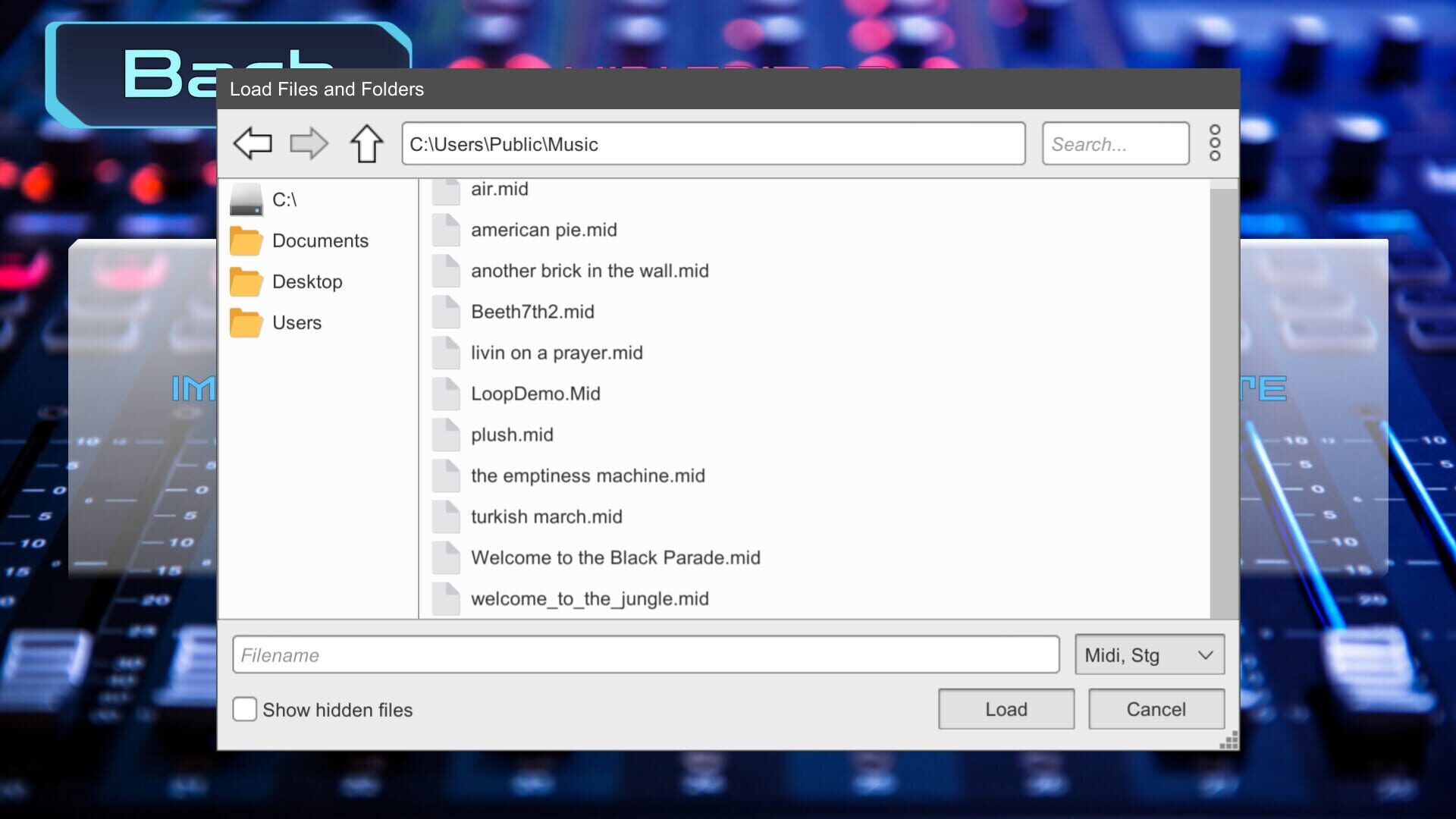Click the Filename input field
Viewport: 1456px width, 819px height.
click(x=646, y=654)
